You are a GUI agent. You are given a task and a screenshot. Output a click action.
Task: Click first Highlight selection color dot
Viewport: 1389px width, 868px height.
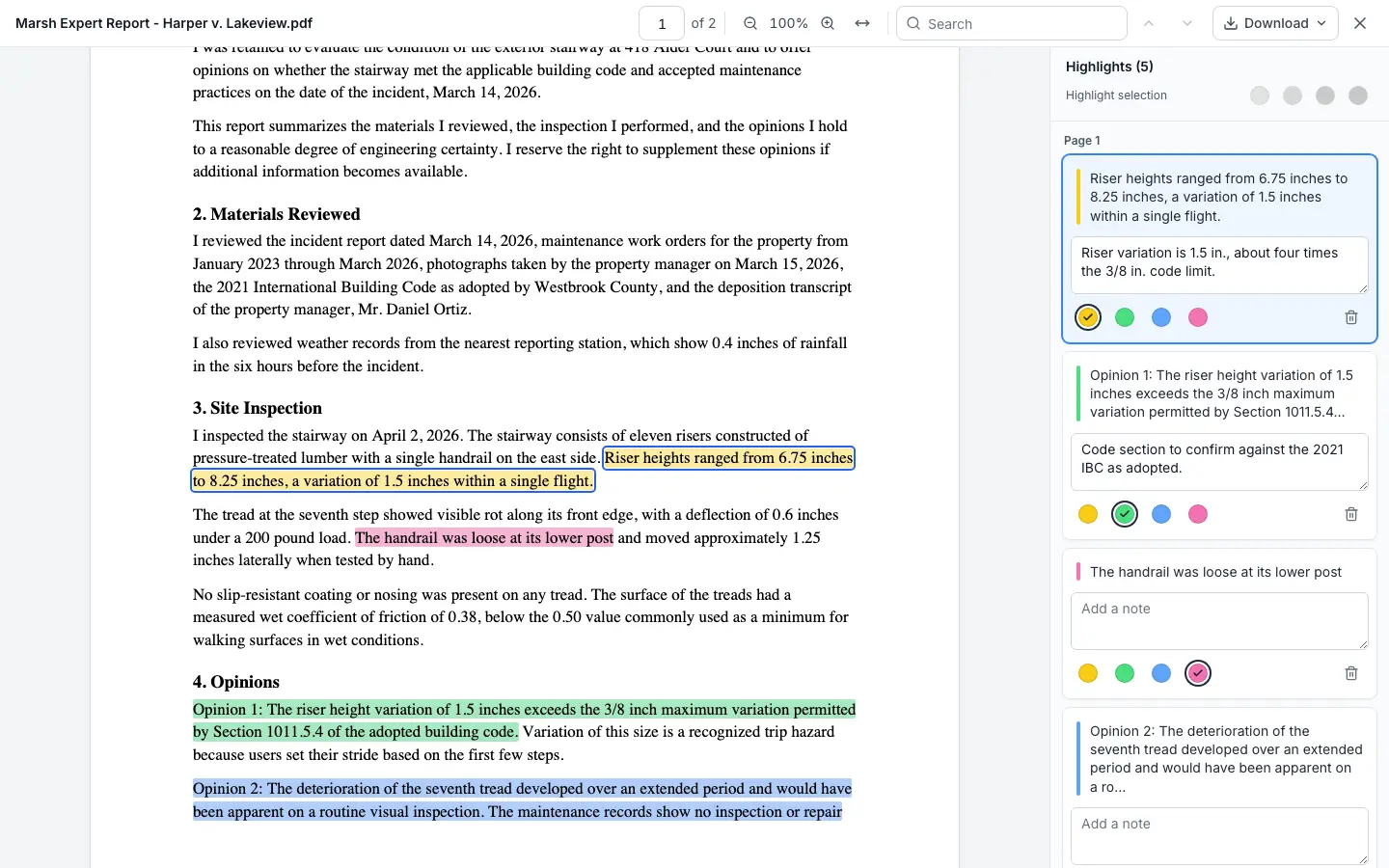pyautogui.click(x=1260, y=95)
